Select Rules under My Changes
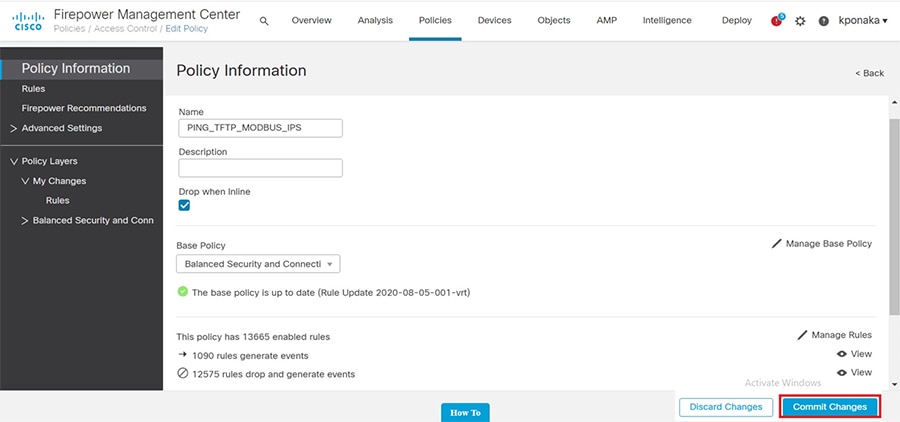900x422 pixels. point(57,200)
